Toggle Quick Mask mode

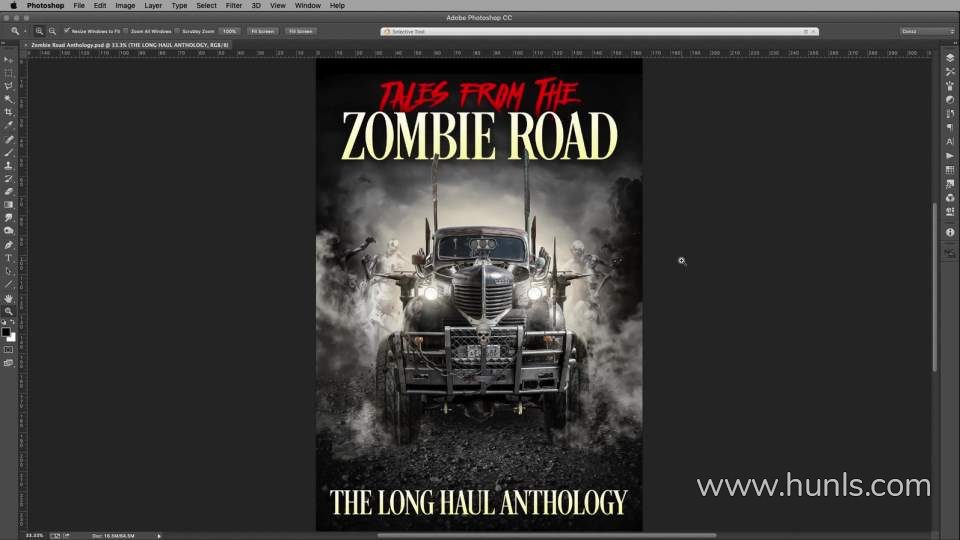pos(9,350)
